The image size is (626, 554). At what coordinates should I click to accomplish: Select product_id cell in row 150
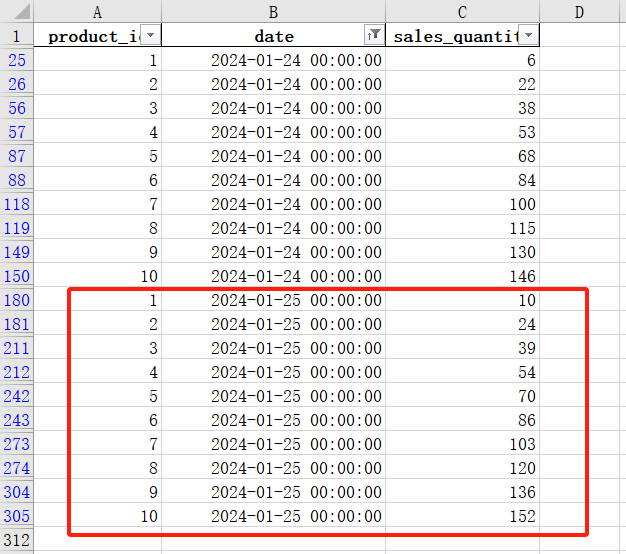97,276
